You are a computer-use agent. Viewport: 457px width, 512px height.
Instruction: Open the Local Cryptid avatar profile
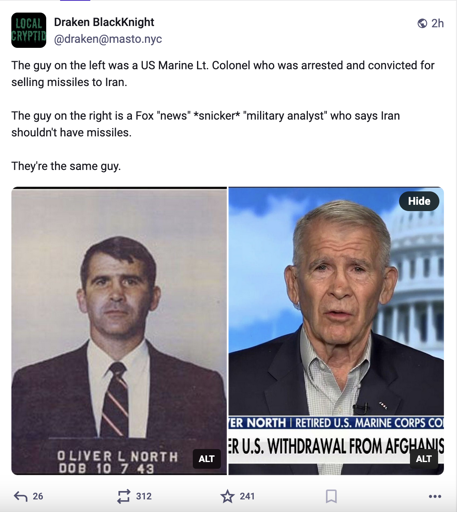29,30
